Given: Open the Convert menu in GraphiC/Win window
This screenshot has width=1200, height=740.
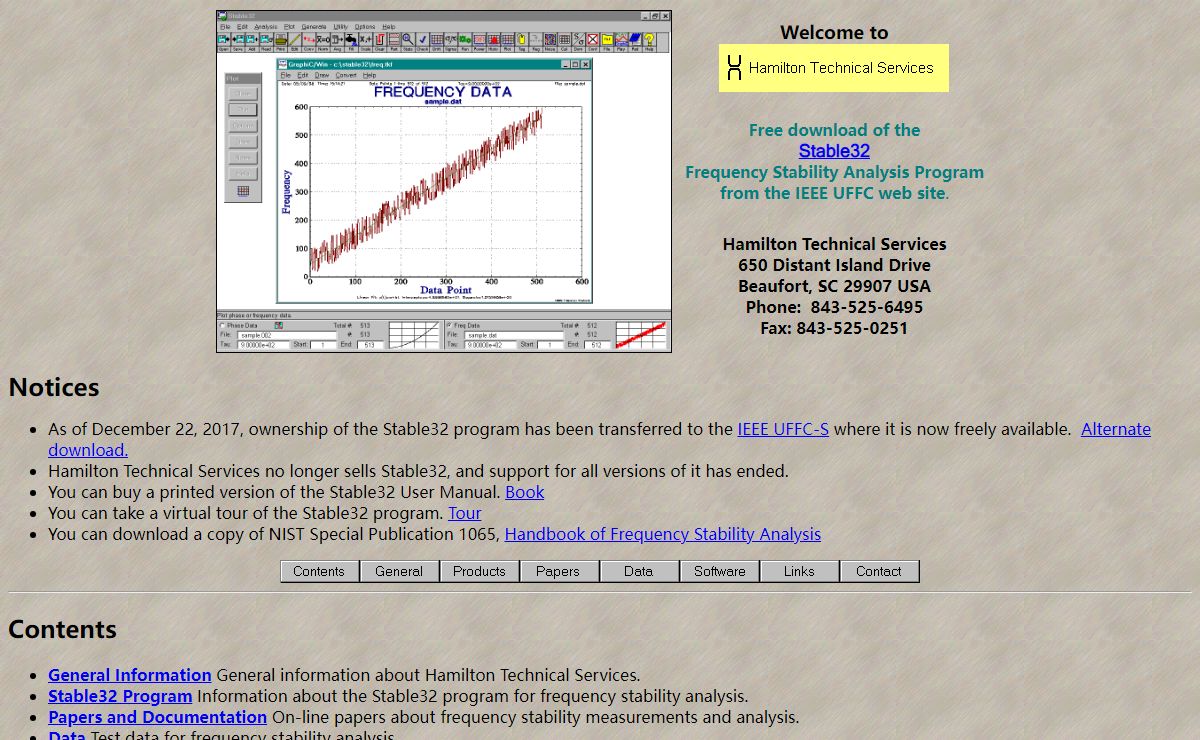Looking at the screenshot, I should [346, 75].
